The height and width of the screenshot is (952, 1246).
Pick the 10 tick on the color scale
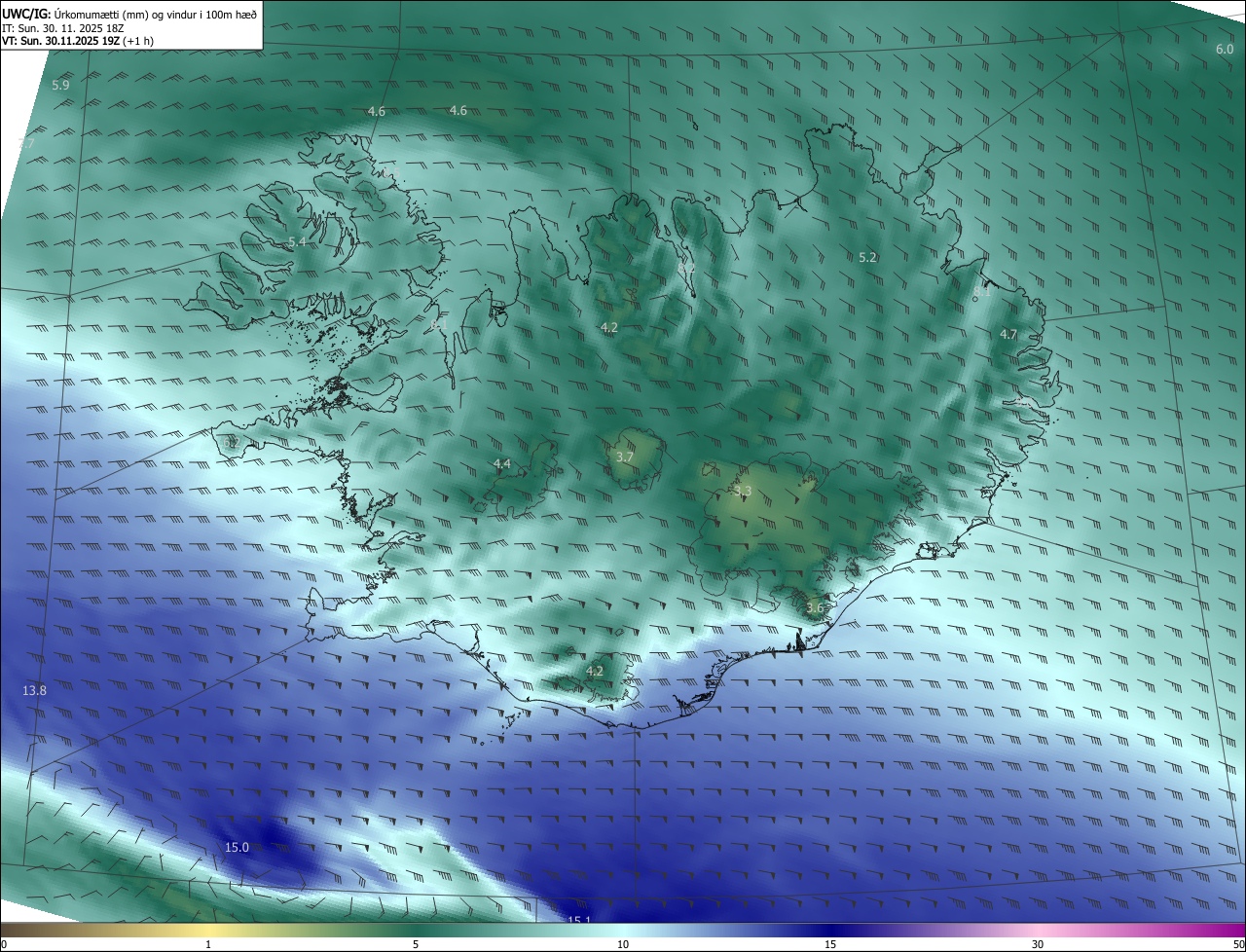tap(623, 944)
